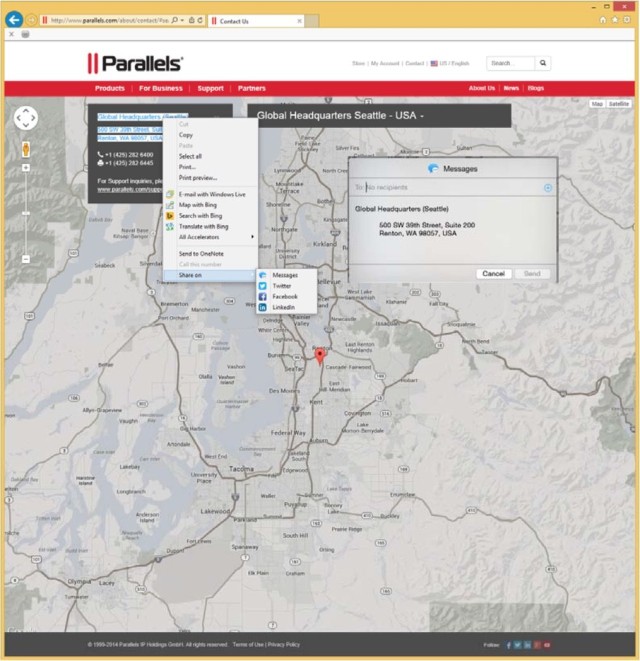Open the Share on submenu entry
Viewport: 640px width, 661px height.
pyautogui.click(x=192, y=275)
